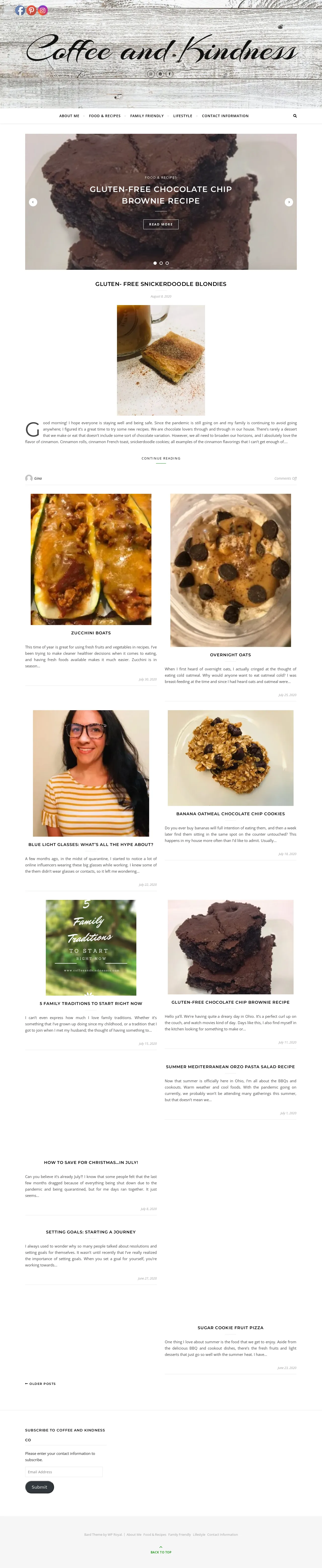
Task: Open the Family Friendly menu
Action: (147, 116)
